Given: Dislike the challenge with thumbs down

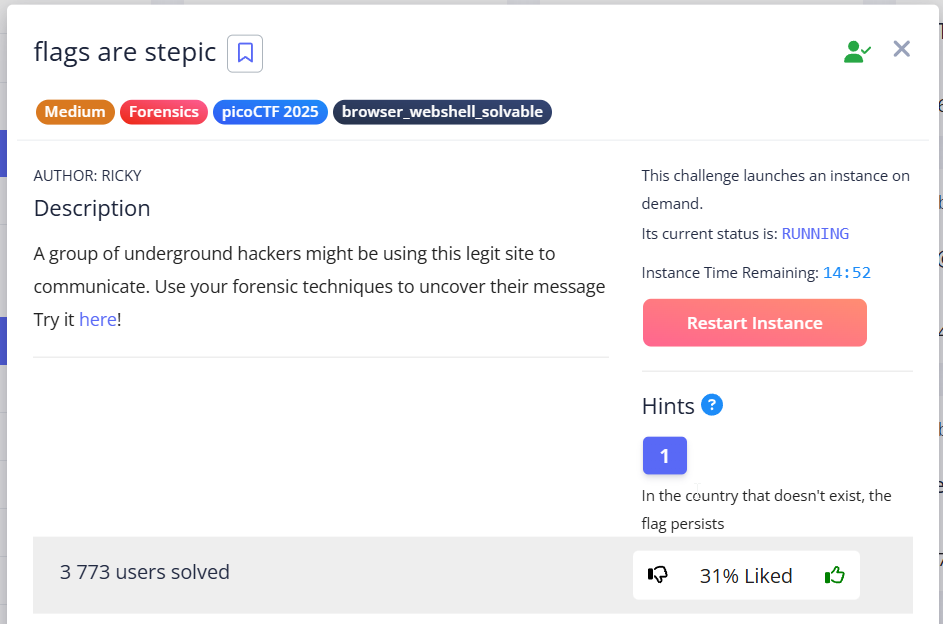Looking at the screenshot, I should [x=658, y=575].
